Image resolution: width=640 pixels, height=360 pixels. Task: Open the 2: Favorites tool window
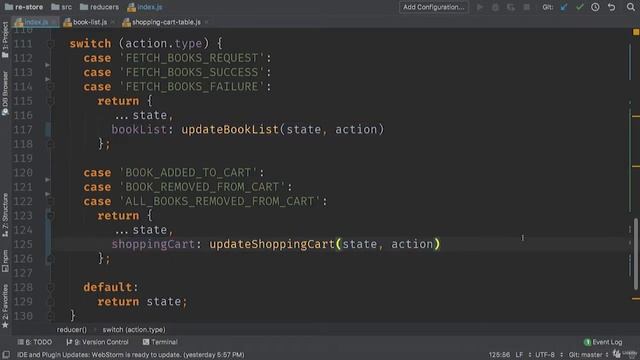coord(5,306)
